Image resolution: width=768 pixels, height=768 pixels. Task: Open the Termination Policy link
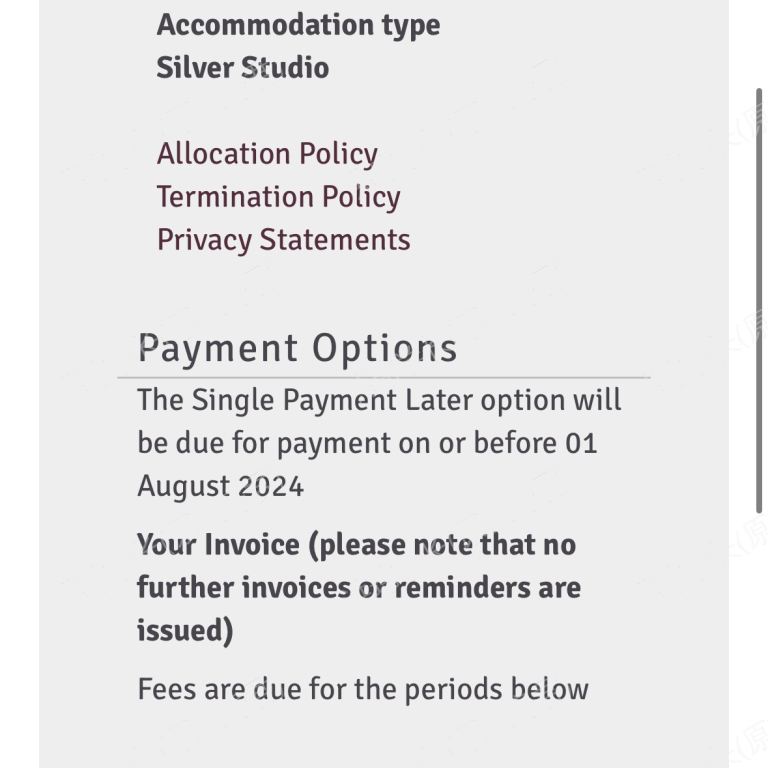(x=278, y=197)
